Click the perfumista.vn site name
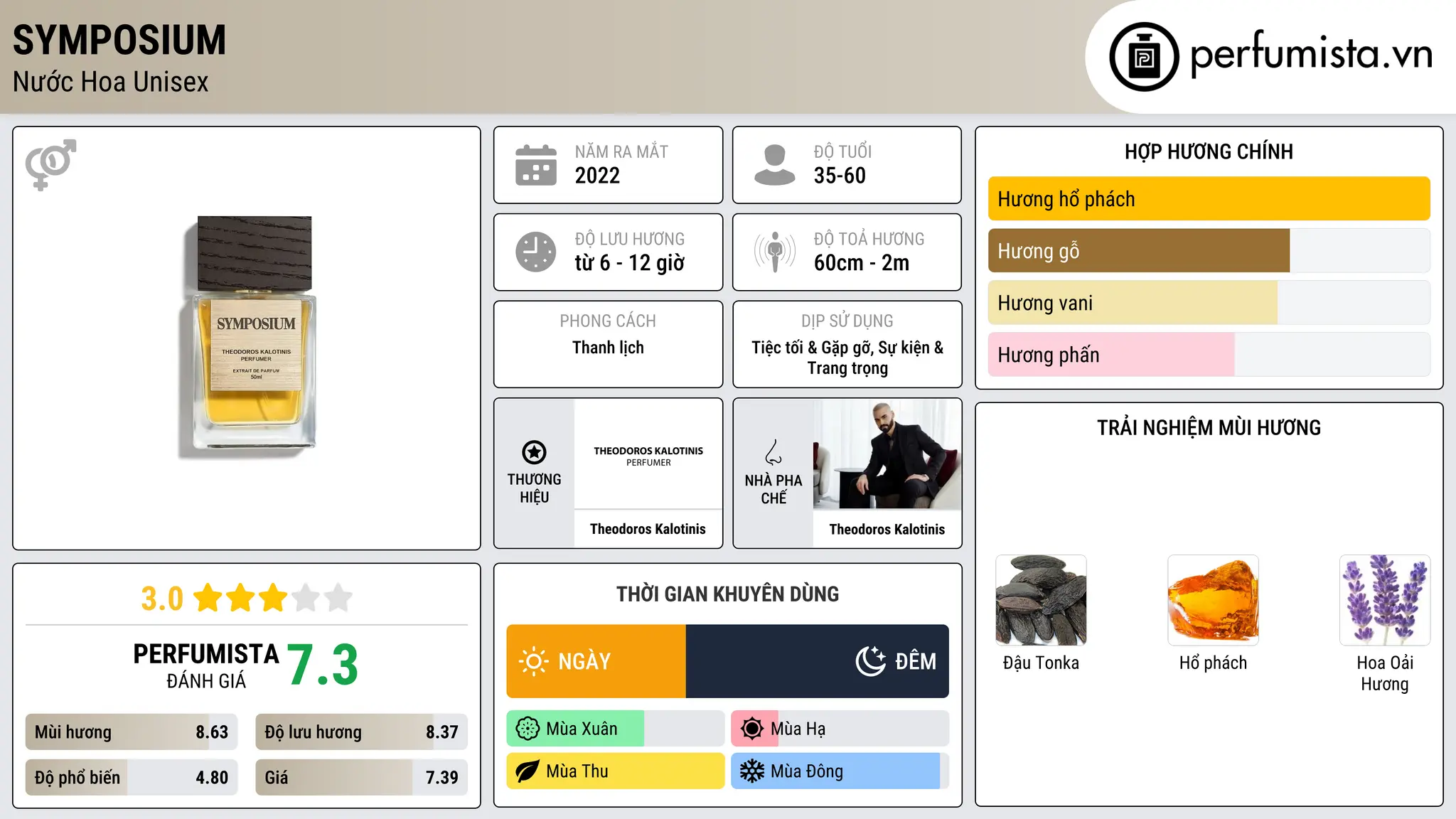Image resolution: width=1456 pixels, height=819 pixels. point(1311,54)
